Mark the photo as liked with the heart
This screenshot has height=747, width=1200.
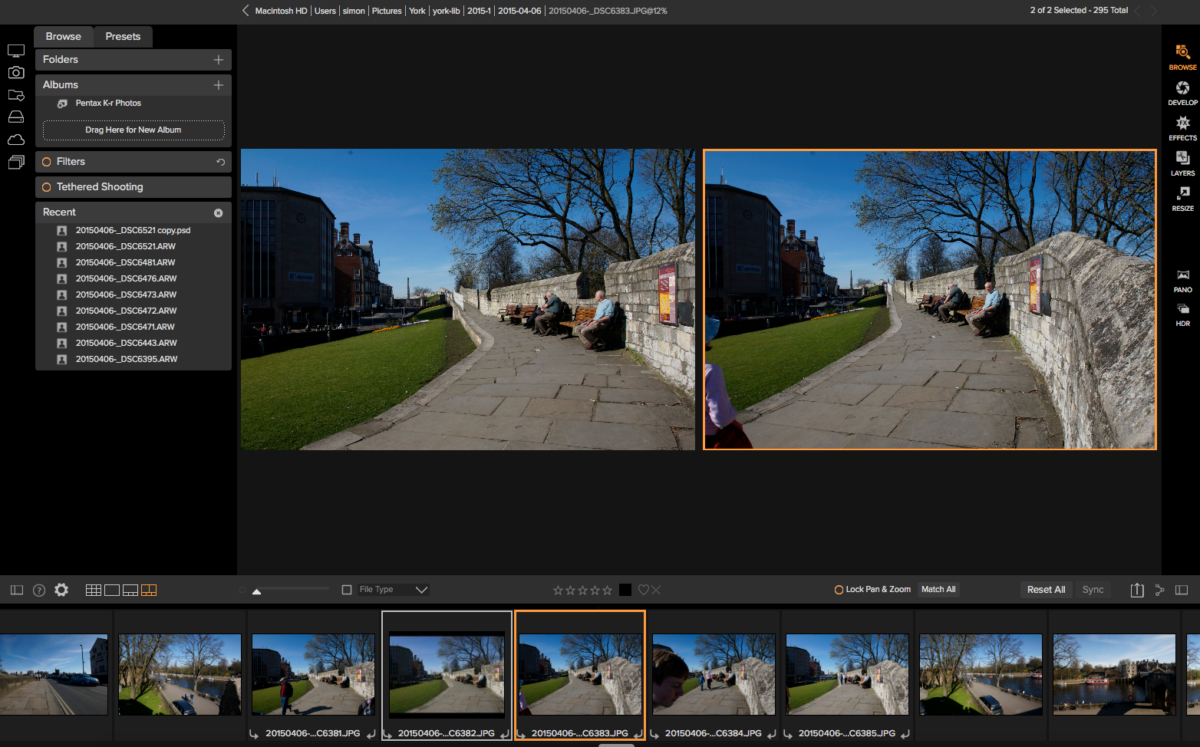click(643, 590)
